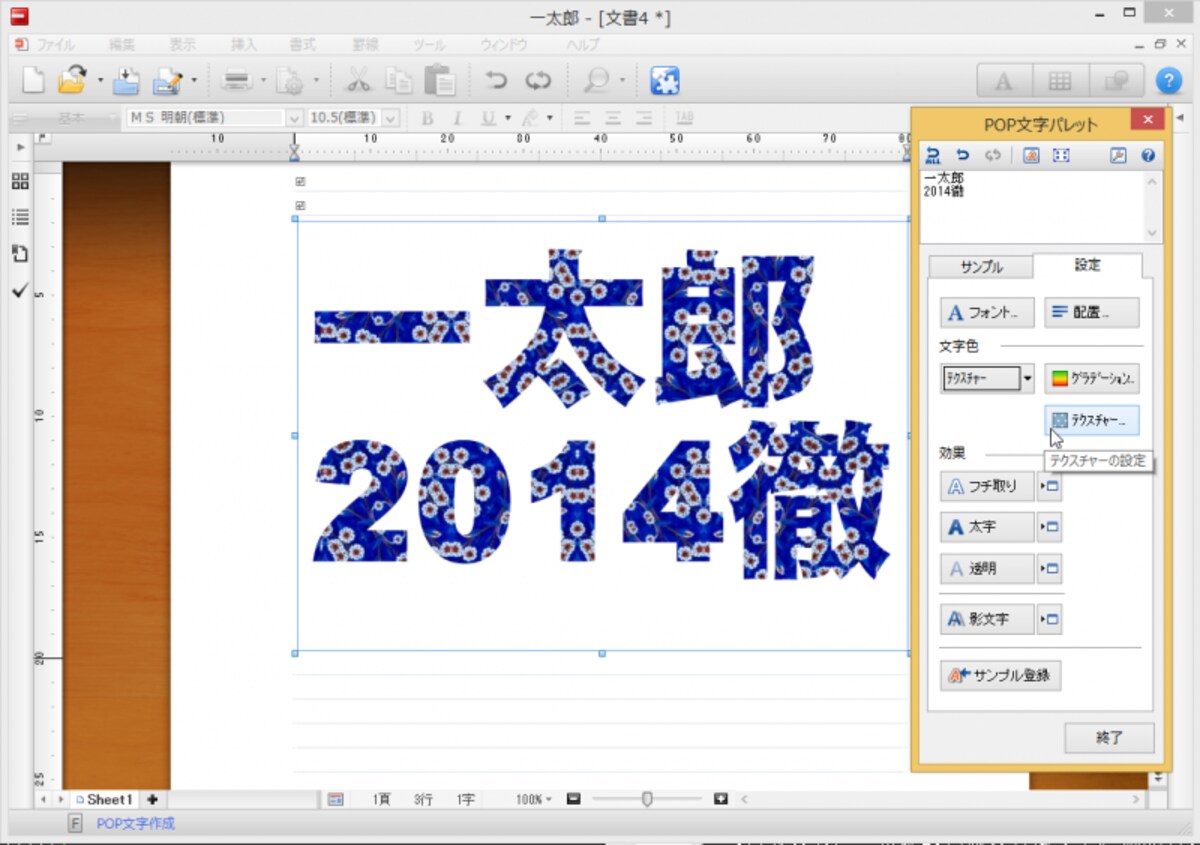1200x845 pixels.
Task: Click the グラデーション button
Action: point(1092,379)
